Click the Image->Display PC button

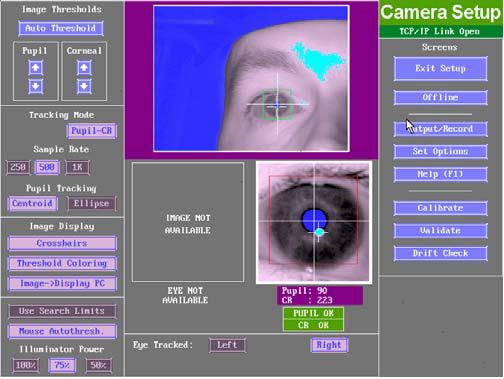[x=62, y=283]
